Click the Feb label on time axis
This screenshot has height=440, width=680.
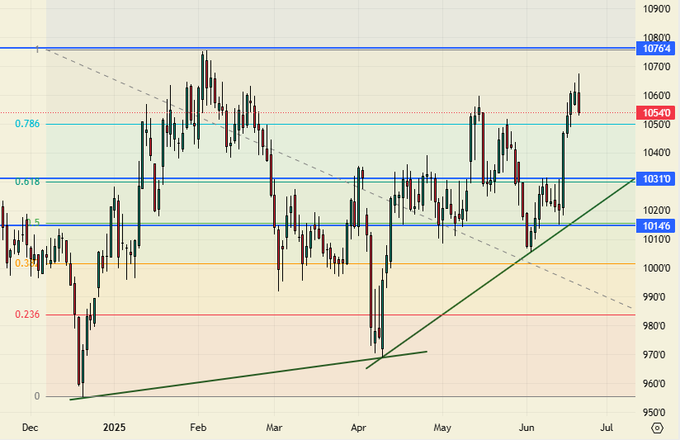[198, 426]
